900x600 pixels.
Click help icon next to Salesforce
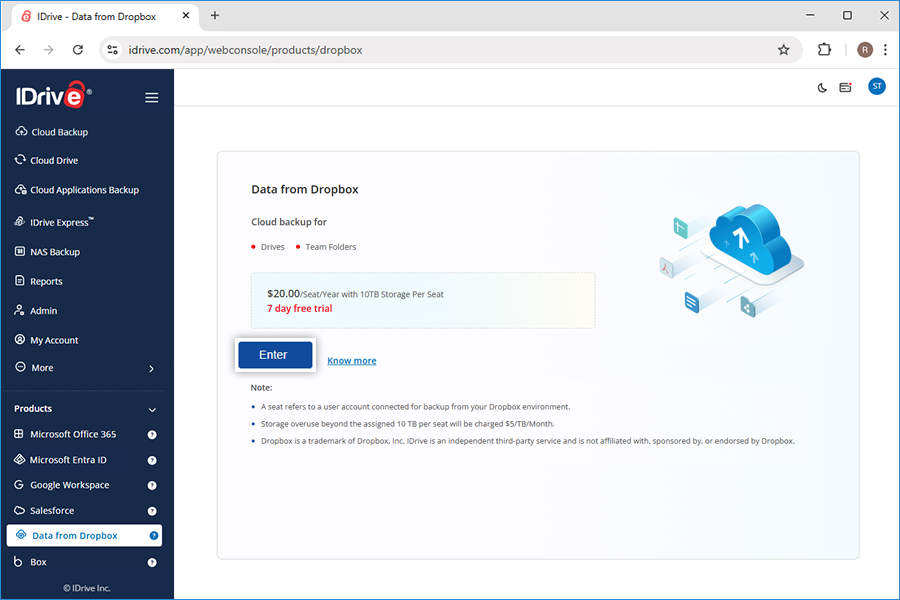point(152,511)
